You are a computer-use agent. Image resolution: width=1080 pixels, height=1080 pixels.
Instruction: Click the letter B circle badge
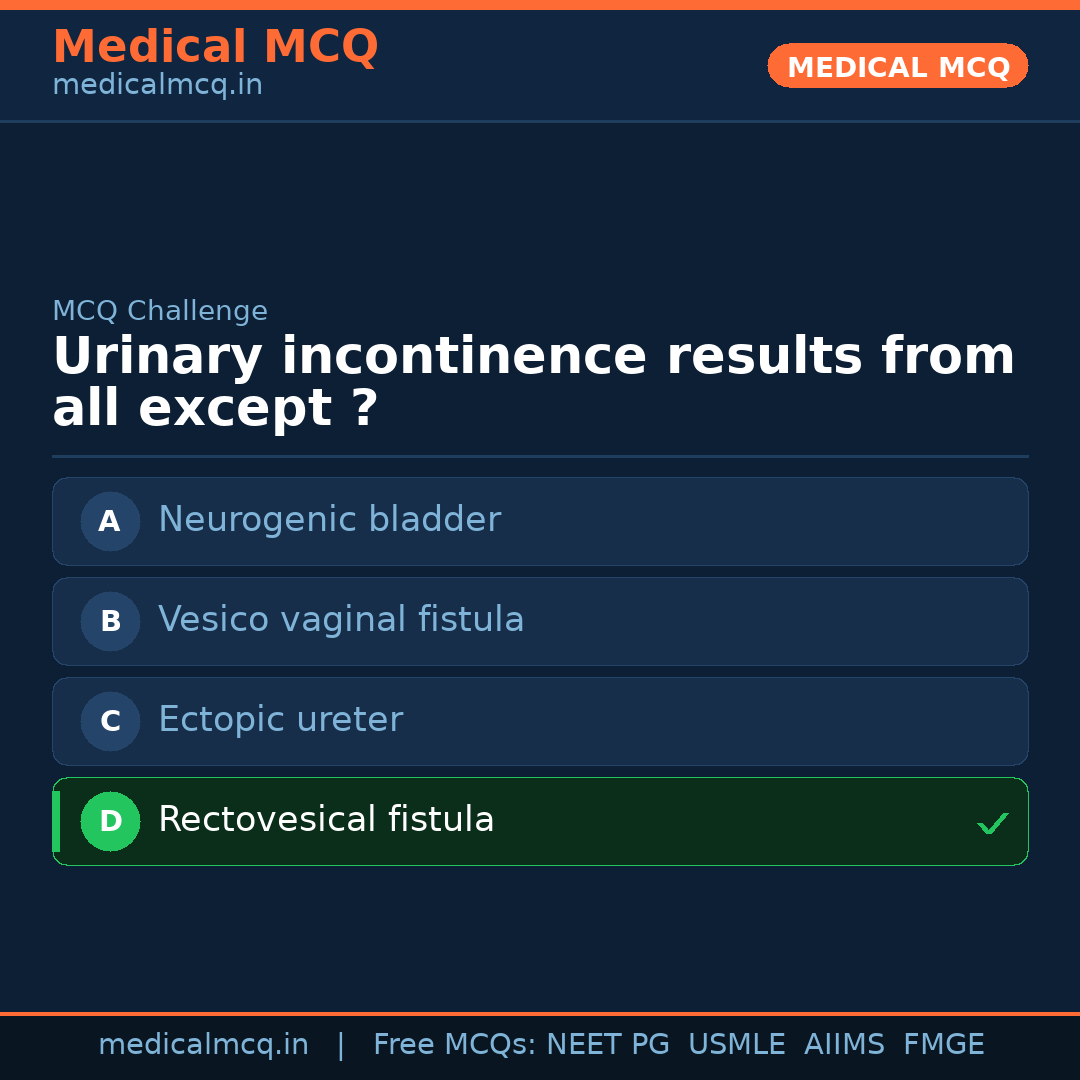[110, 621]
